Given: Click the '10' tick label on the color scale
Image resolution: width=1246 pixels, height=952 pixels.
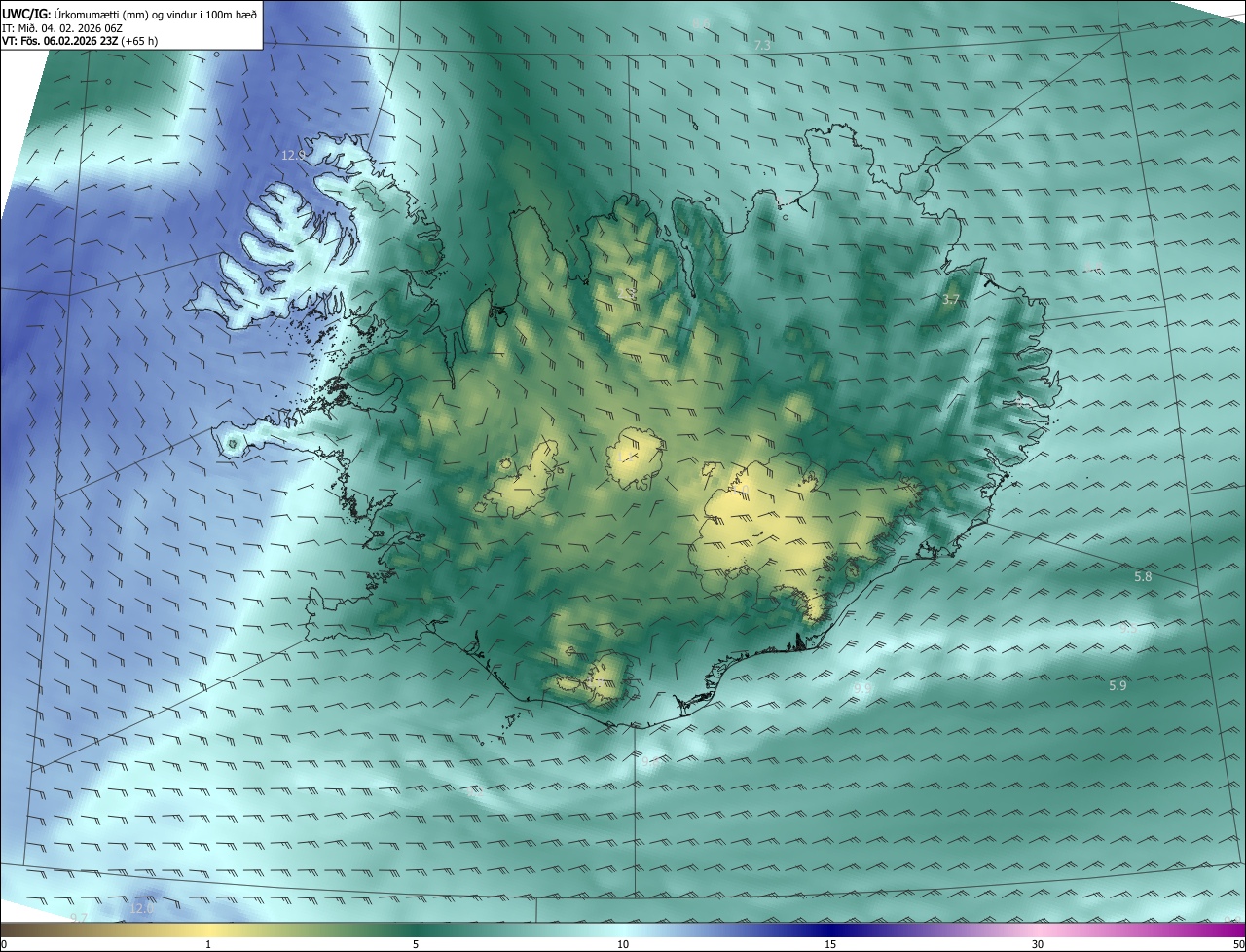Looking at the screenshot, I should click(623, 944).
